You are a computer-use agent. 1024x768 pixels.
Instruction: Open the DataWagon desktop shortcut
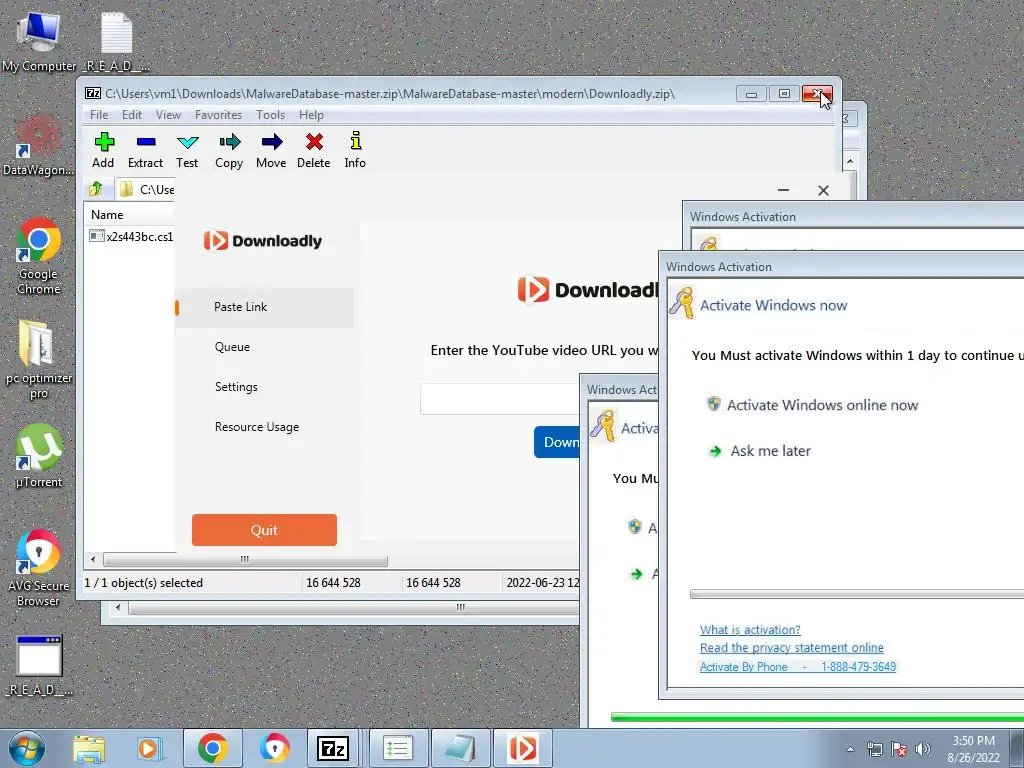39,145
